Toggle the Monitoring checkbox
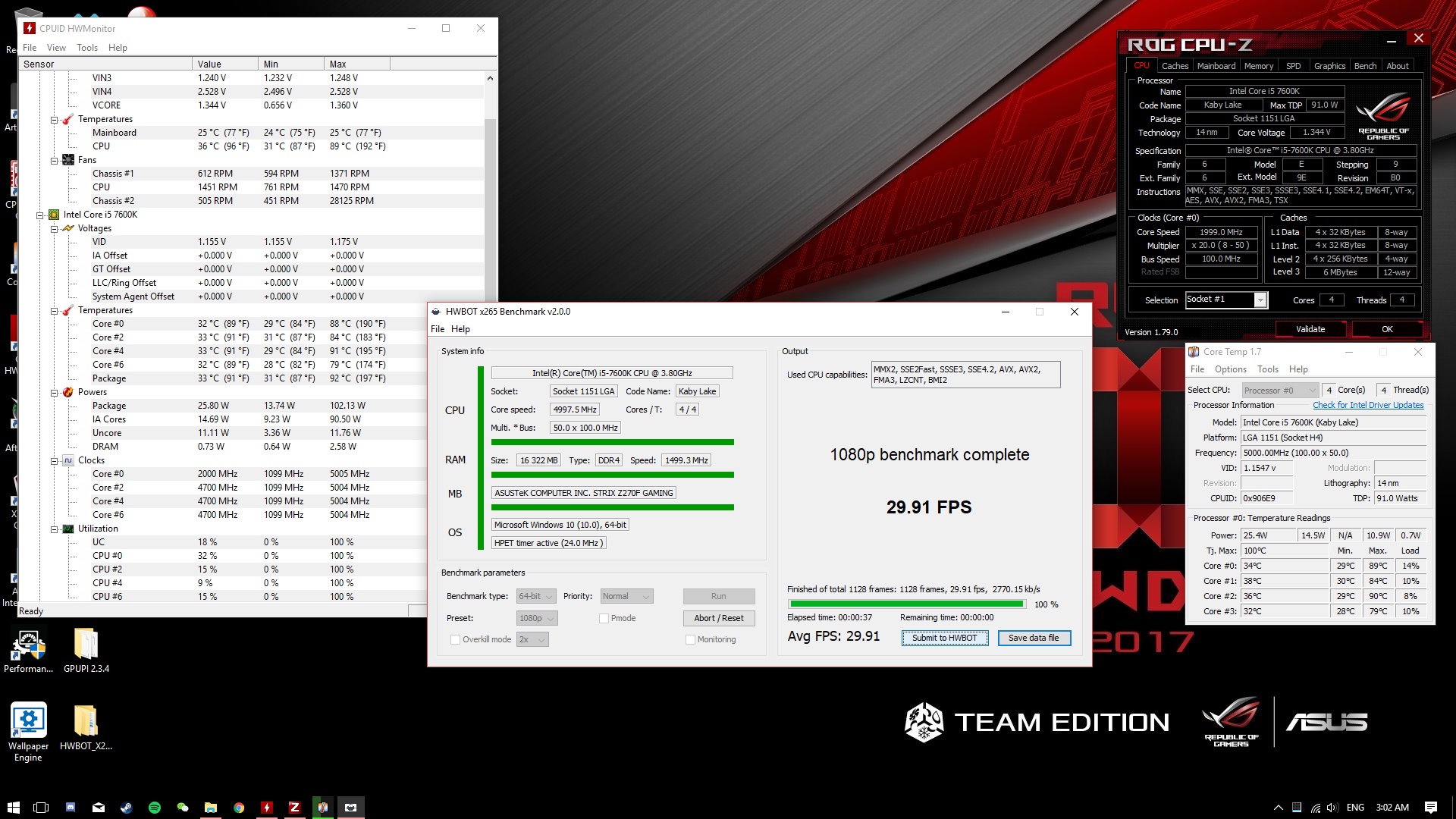 click(690, 639)
